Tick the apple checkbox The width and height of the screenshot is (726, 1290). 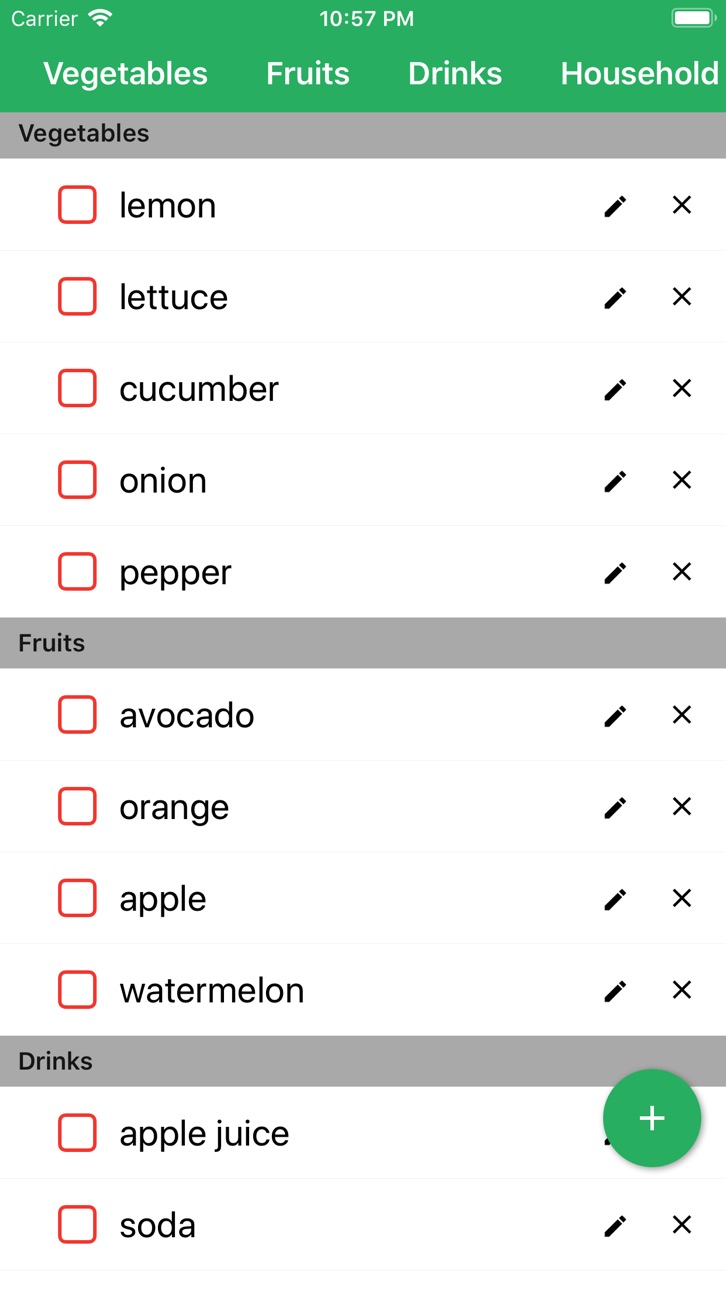click(x=77, y=898)
